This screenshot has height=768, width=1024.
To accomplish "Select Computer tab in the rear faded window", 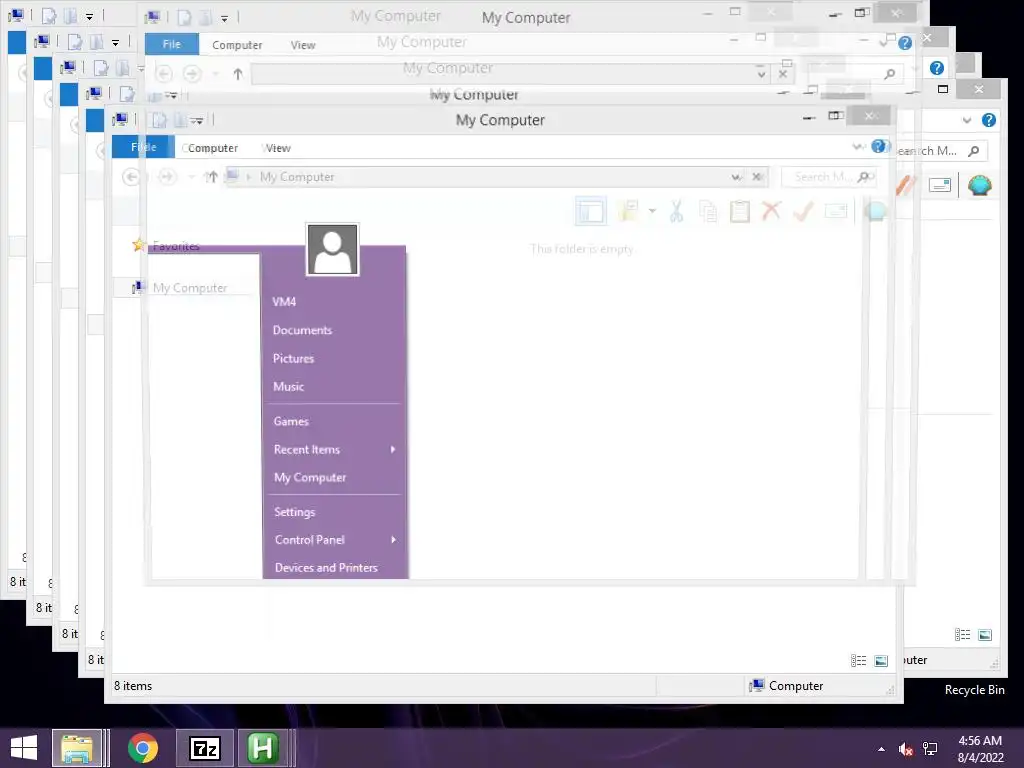I will click(237, 45).
